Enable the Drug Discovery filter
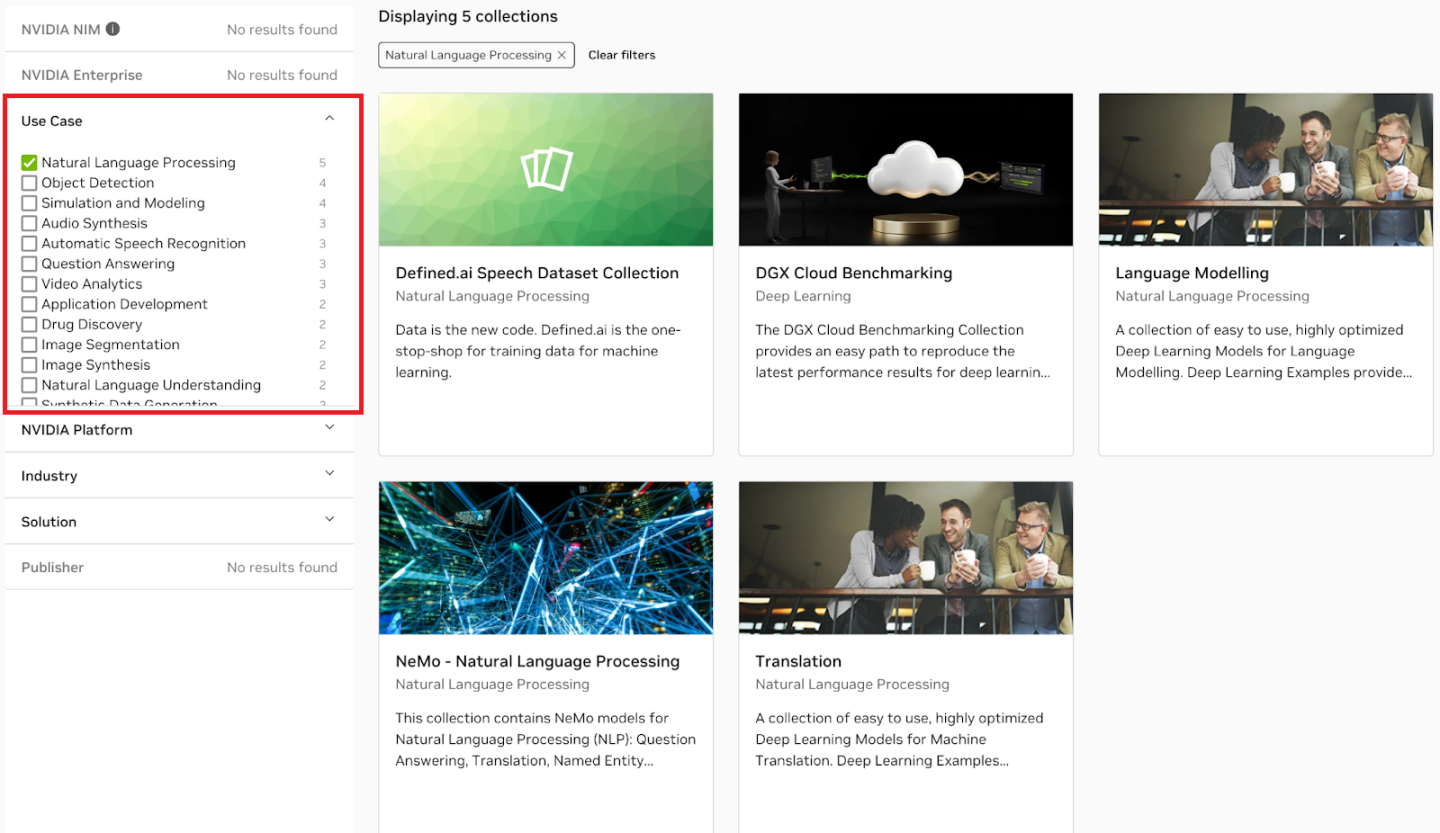The image size is (1440, 833). tap(29, 324)
